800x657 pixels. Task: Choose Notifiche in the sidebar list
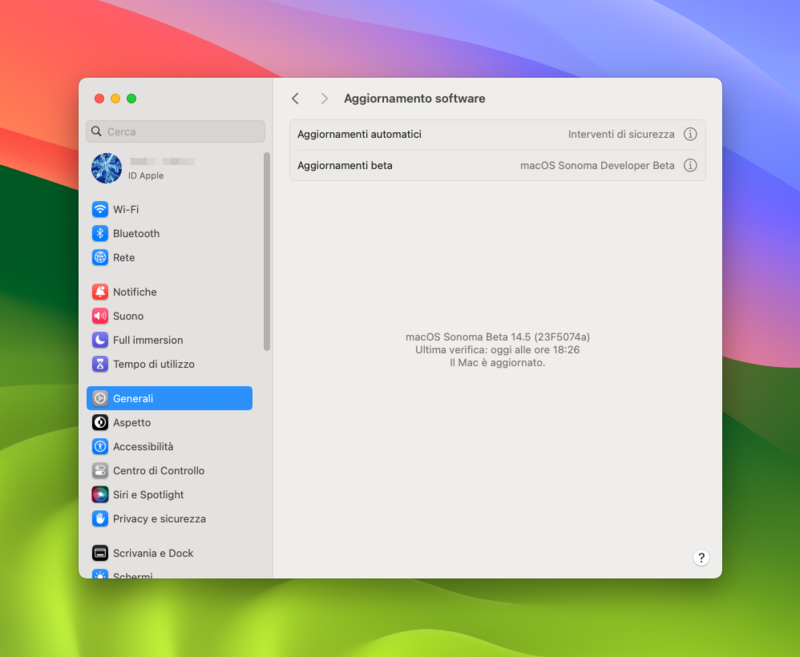(x=135, y=292)
